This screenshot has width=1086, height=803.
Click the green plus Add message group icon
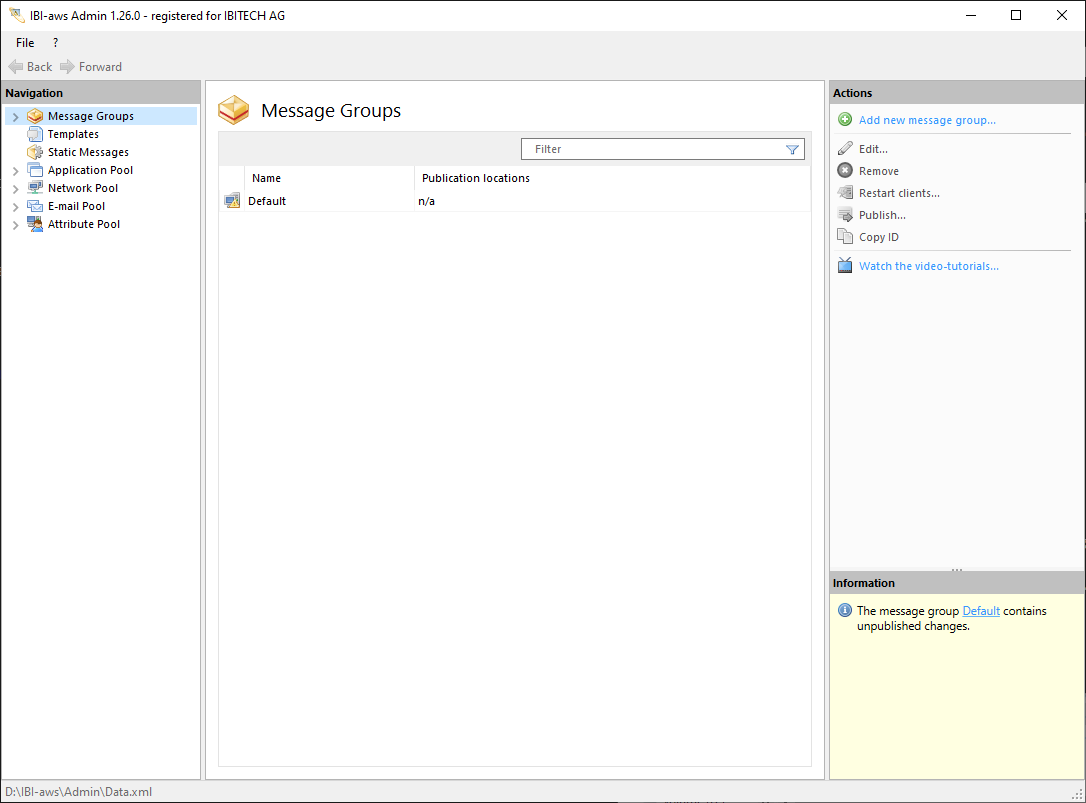click(x=845, y=120)
